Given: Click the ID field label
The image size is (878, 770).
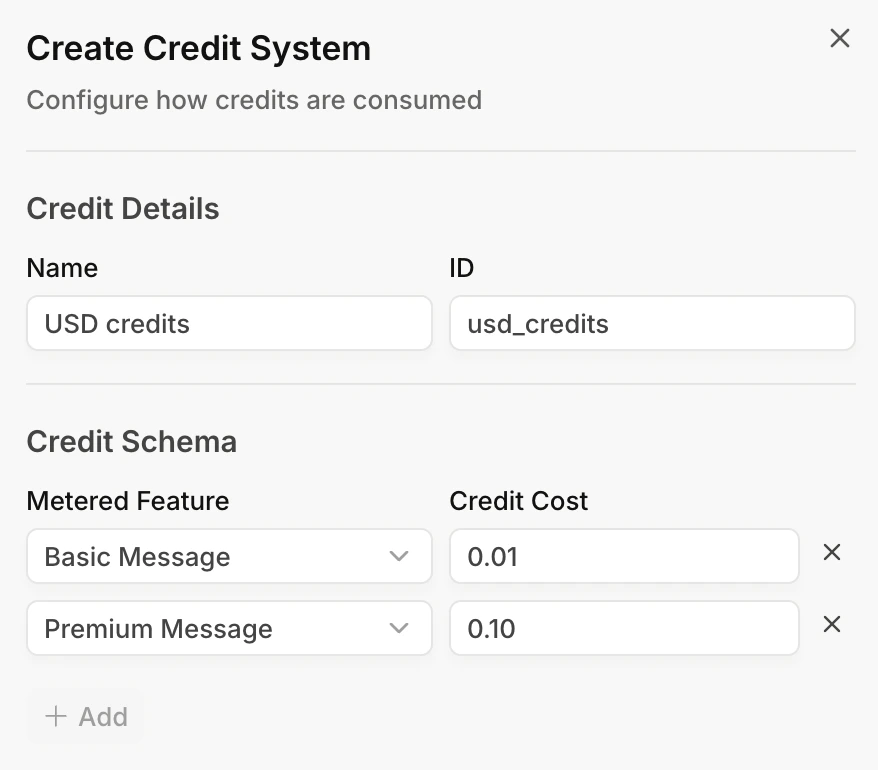Looking at the screenshot, I should [462, 268].
